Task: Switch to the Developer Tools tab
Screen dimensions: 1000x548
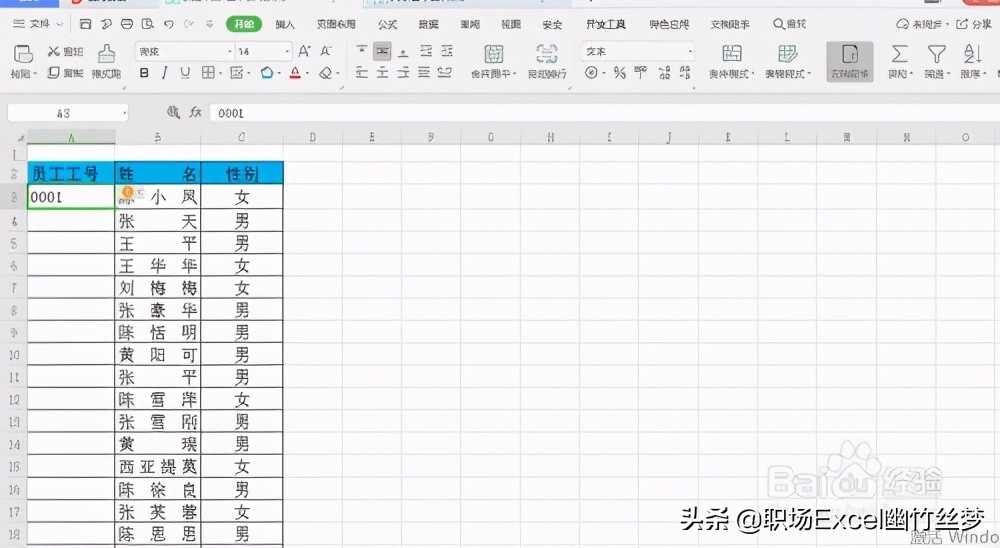Action: tap(606, 24)
